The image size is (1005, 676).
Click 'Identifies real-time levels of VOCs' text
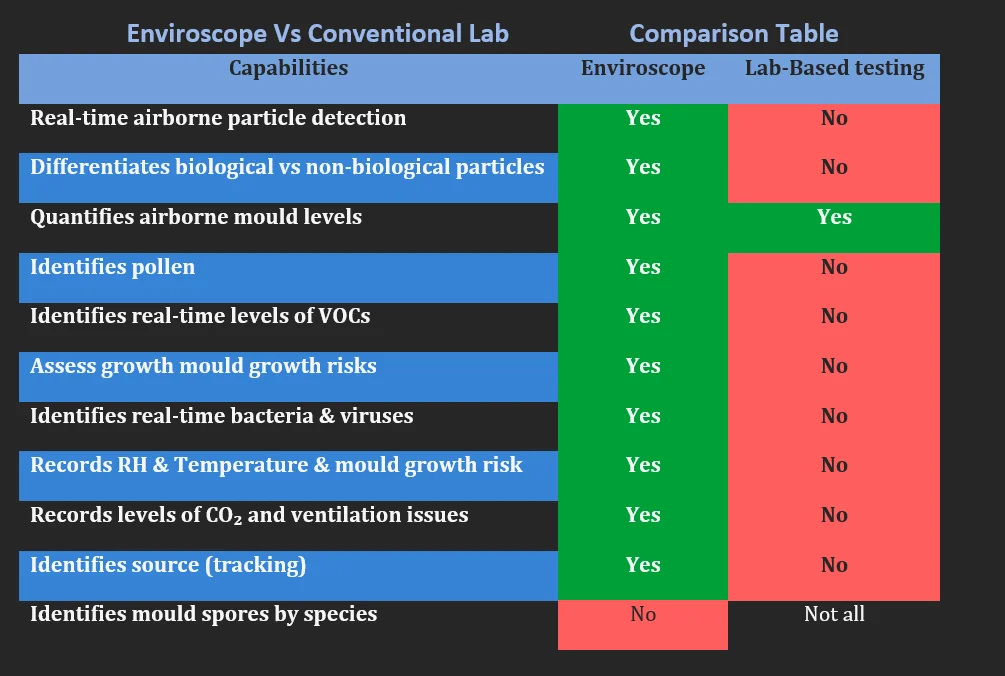pos(200,316)
